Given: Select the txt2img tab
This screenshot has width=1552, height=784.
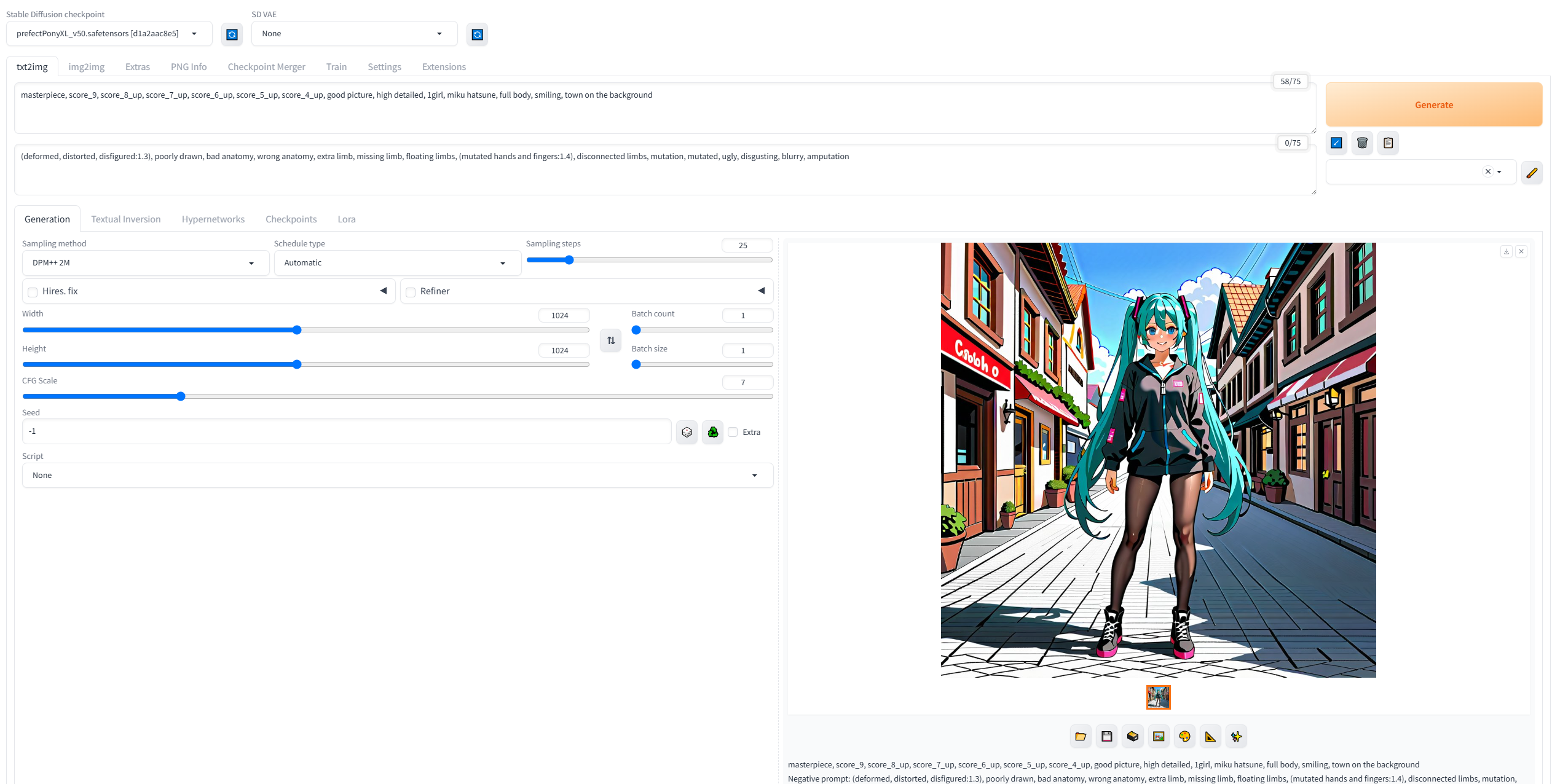Looking at the screenshot, I should pyautogui.click(x=32, y=67).
